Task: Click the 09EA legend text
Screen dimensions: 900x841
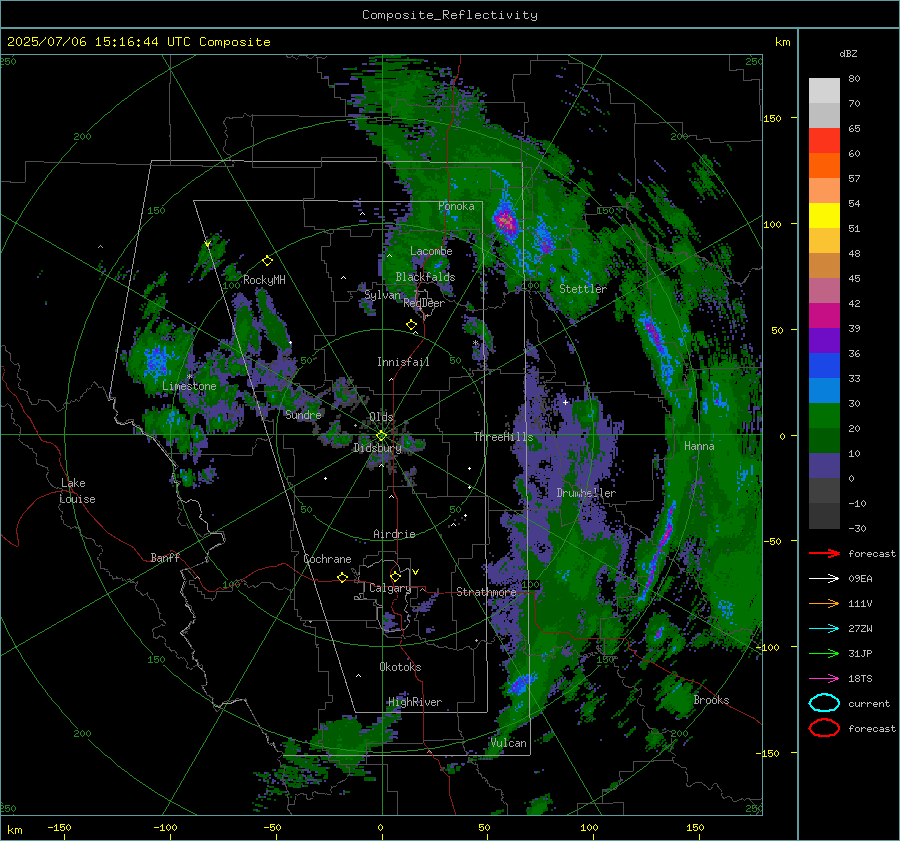Action: 860,579
